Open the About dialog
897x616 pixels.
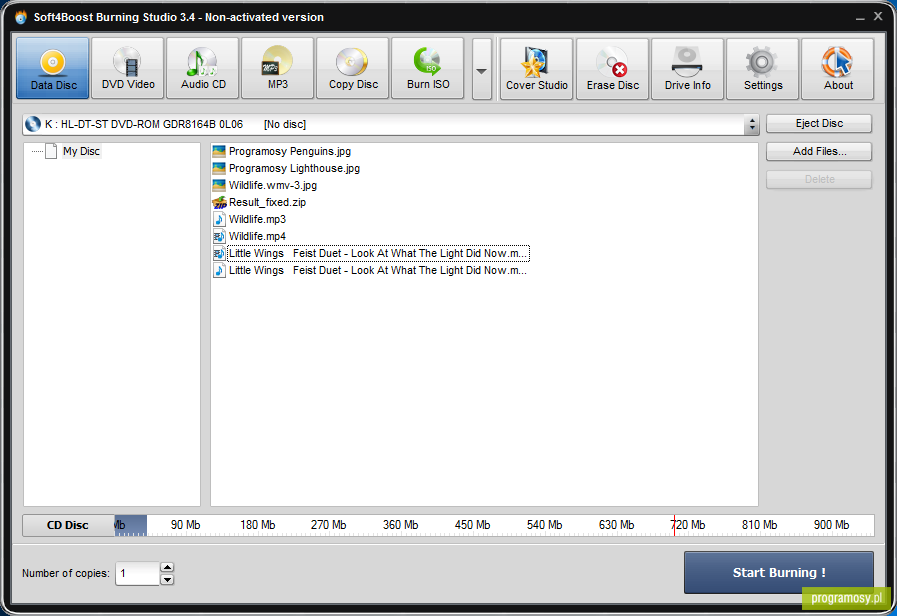838,69
